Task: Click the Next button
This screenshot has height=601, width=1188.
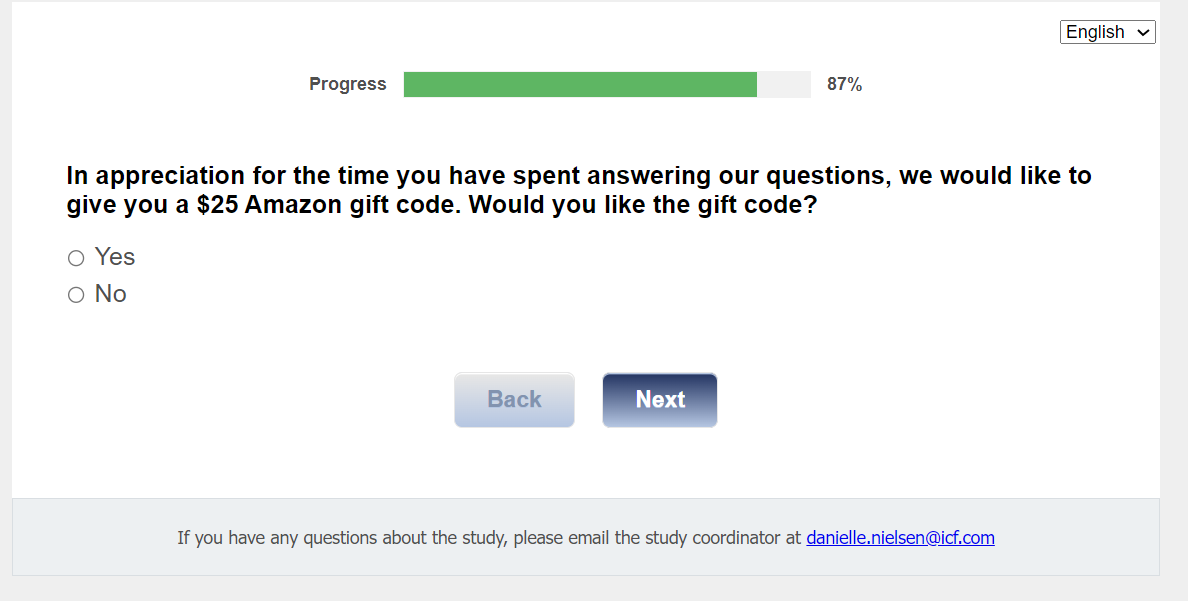Action: [x=660, y=400]
